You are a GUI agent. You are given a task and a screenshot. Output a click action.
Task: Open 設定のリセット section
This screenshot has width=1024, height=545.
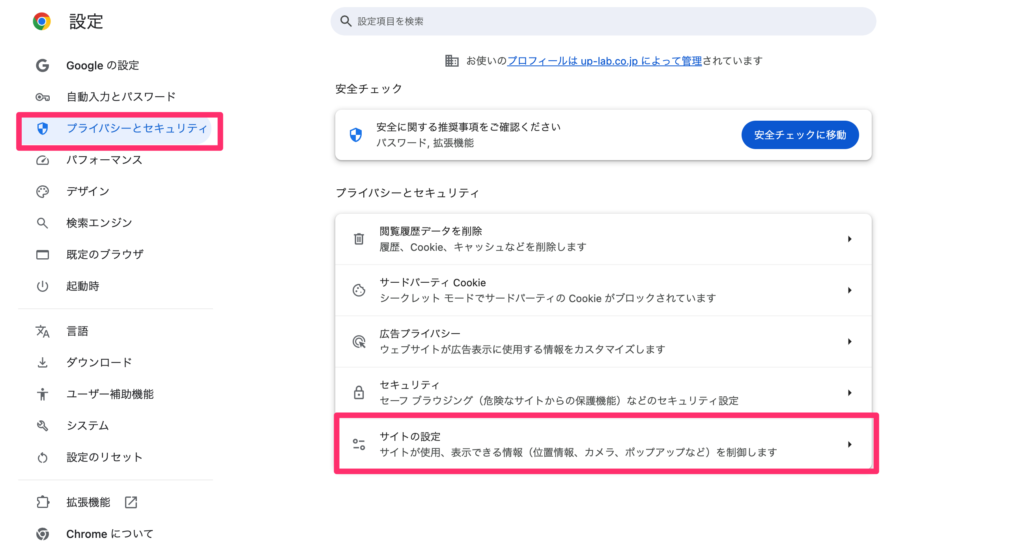(x=104, y=457)
